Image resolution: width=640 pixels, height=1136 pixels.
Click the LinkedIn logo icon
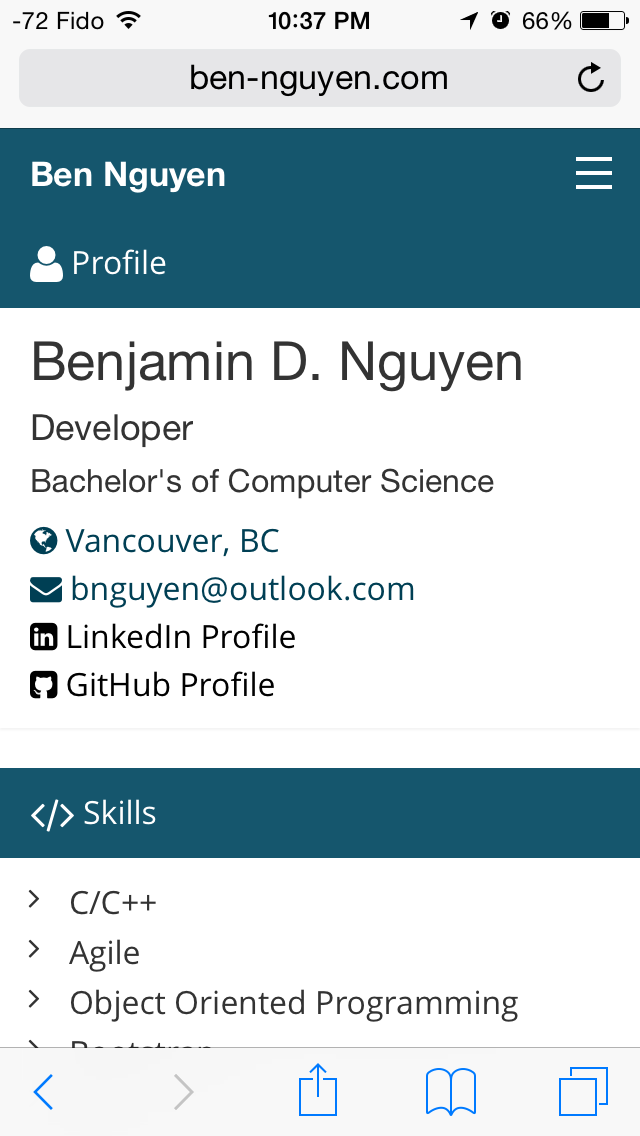pos(43,638)
